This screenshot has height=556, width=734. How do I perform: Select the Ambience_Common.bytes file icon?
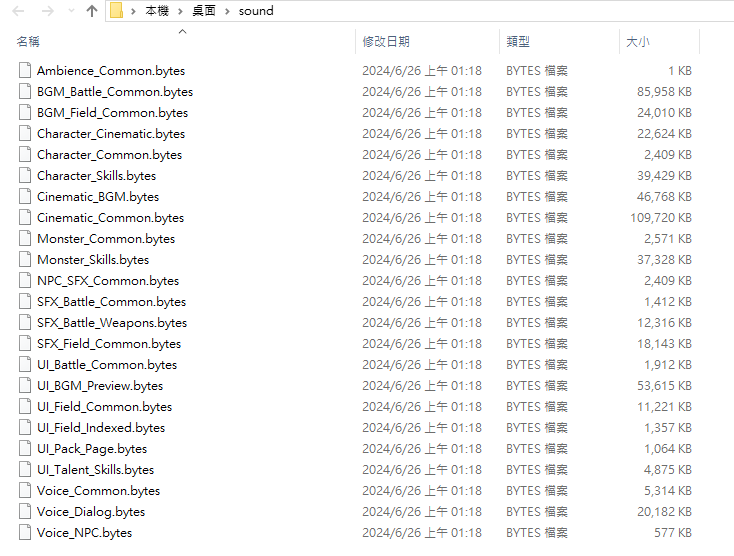[x=25, y=70]
